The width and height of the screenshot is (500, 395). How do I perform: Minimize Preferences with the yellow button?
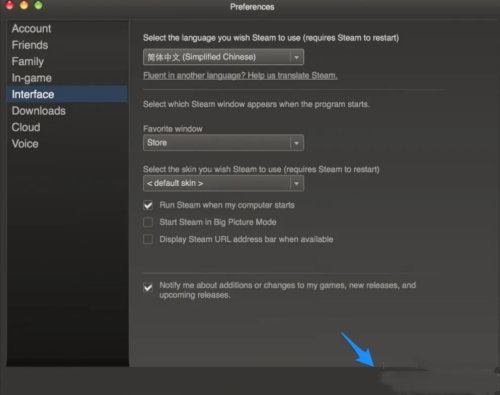(x=24, y=5)
